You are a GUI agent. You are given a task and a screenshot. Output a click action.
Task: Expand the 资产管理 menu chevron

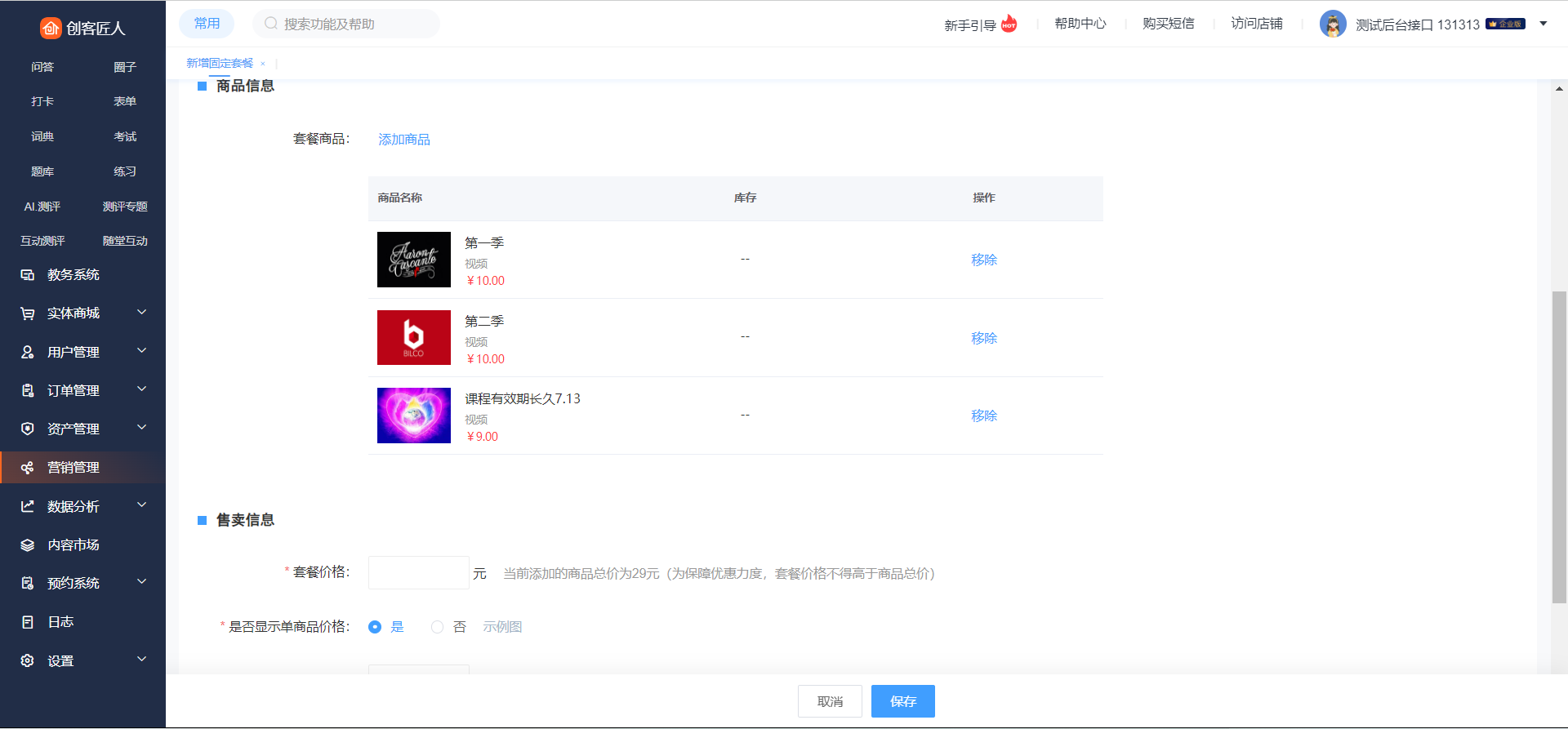(x=142, y=428)
